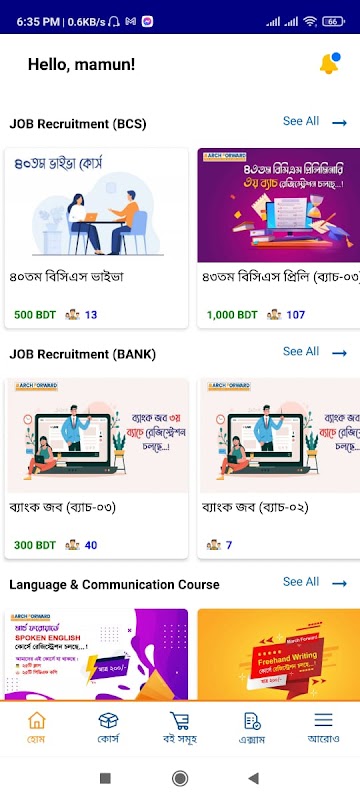Click arrow next to BCS See All

tap(340, 123)
